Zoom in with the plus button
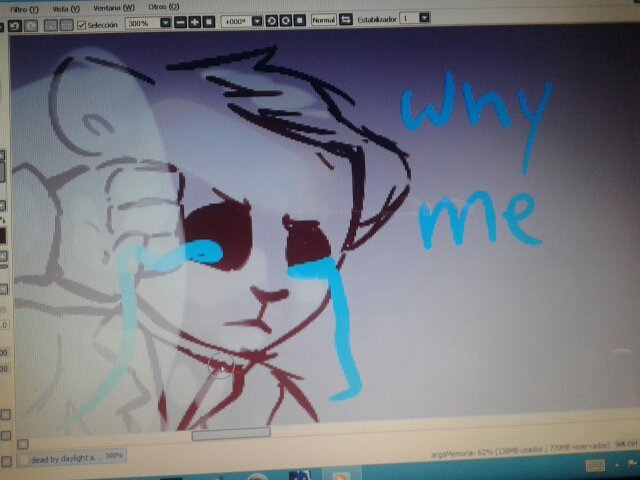Screen dimensions: 640x480 pos(194,21)
